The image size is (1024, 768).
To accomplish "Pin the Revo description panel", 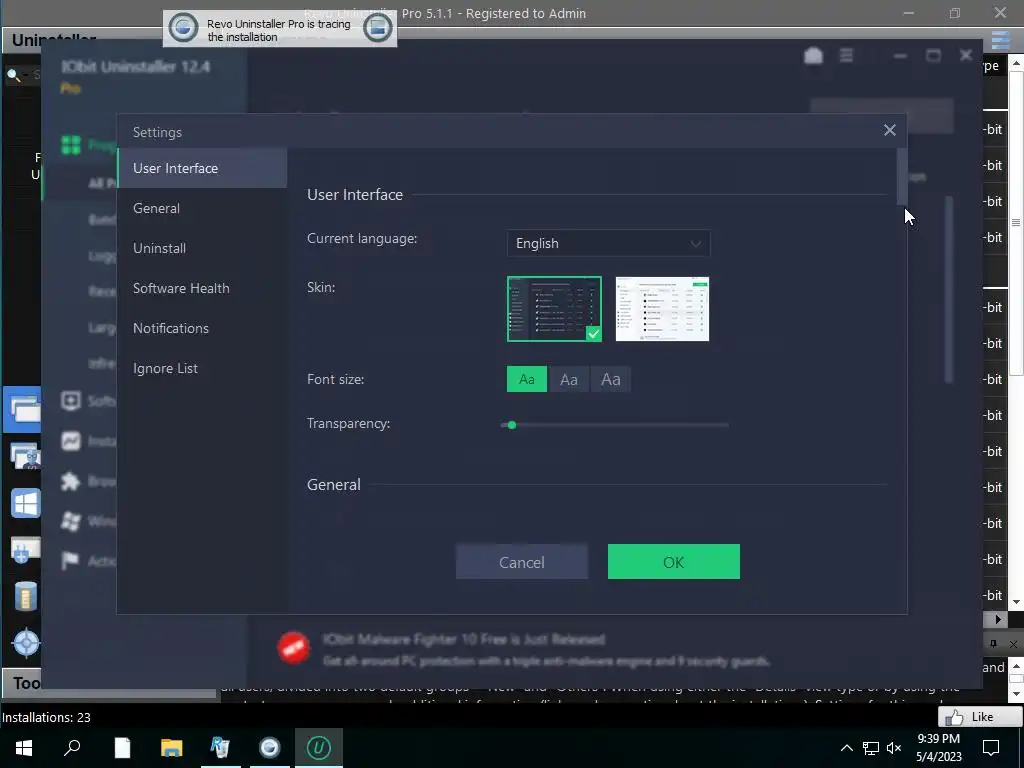I will click(x=993, y=644).
